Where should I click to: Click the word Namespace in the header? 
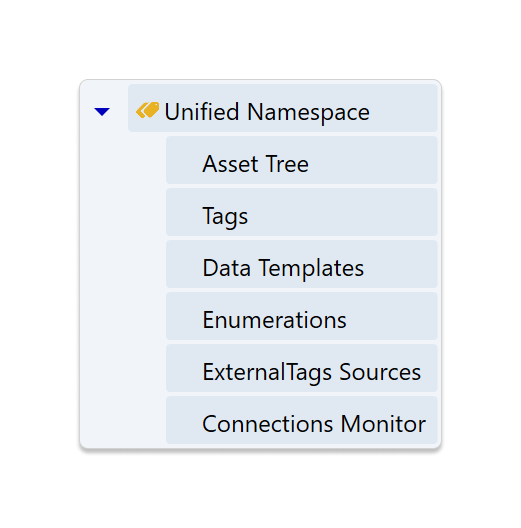308,112
